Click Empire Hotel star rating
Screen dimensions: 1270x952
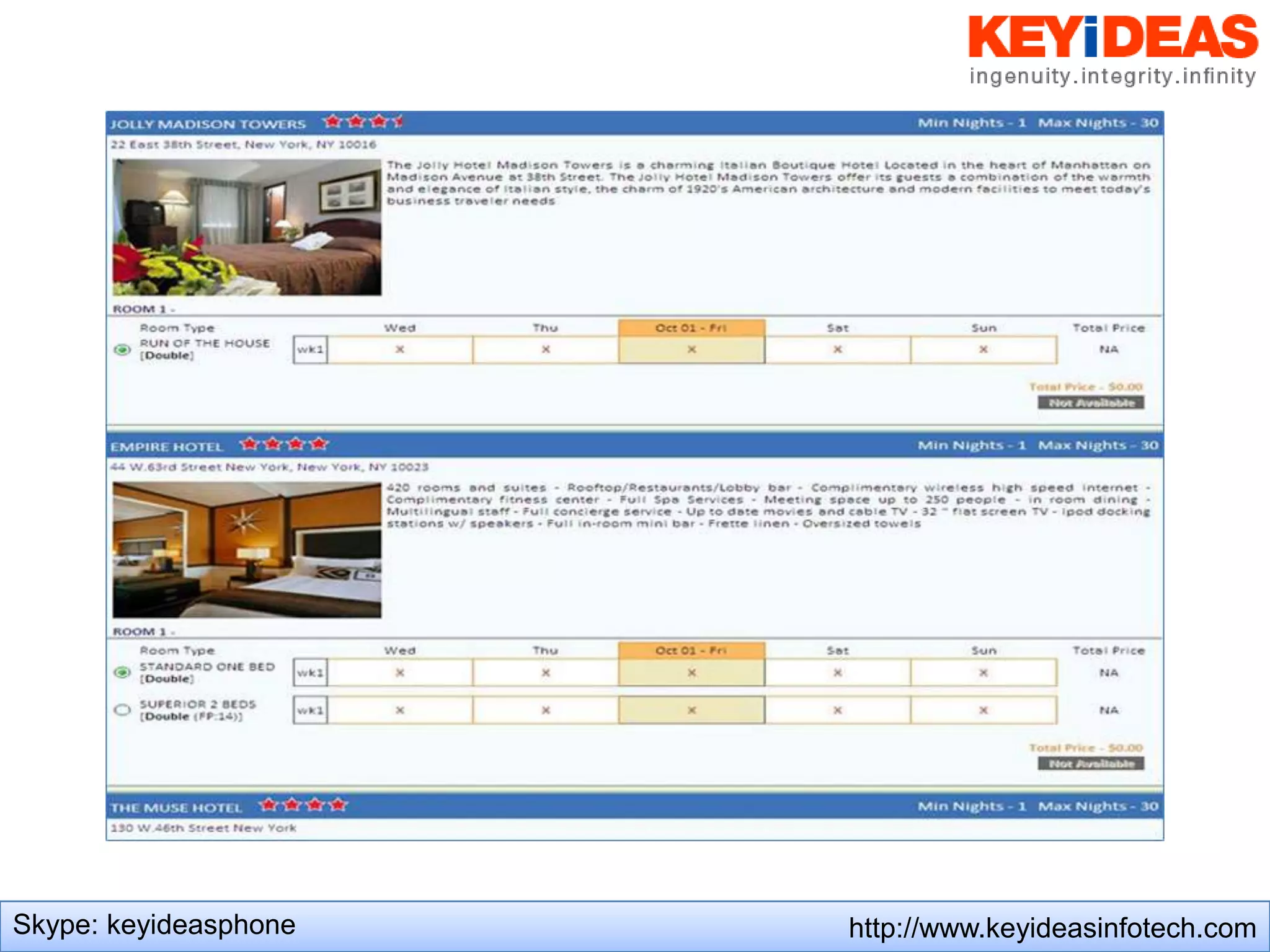pyautogui.click(x=285, y=444)
